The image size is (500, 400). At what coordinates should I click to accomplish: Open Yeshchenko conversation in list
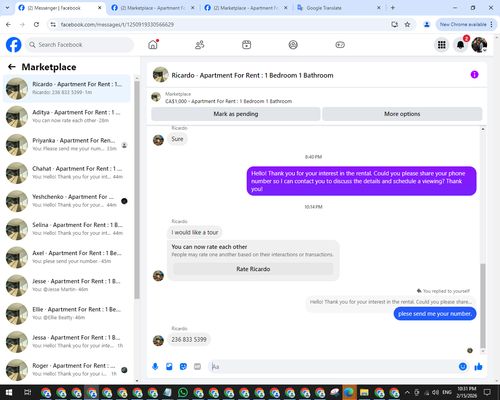click(67, 201)
